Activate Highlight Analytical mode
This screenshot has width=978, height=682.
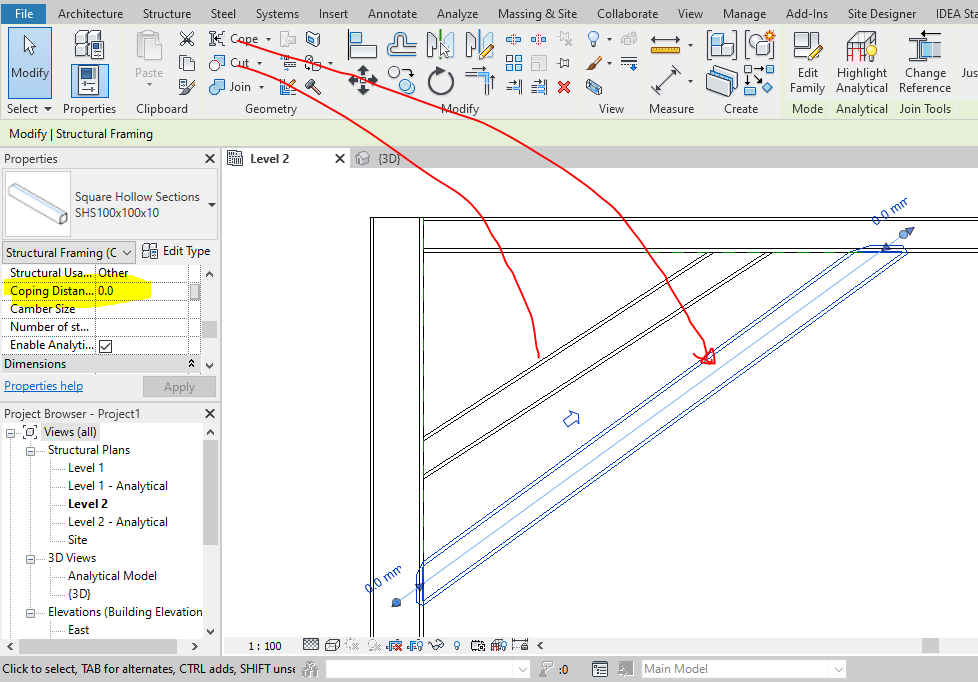[x=861, y=62]
